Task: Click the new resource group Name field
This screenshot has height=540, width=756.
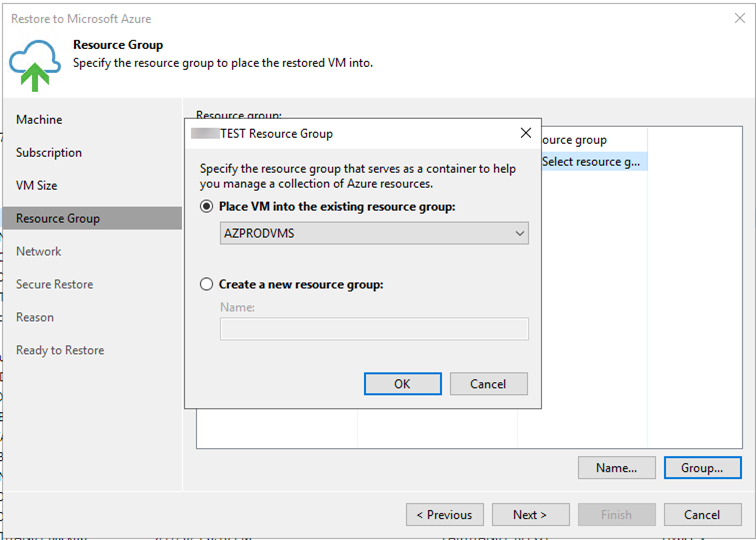Action: point(374,329)
